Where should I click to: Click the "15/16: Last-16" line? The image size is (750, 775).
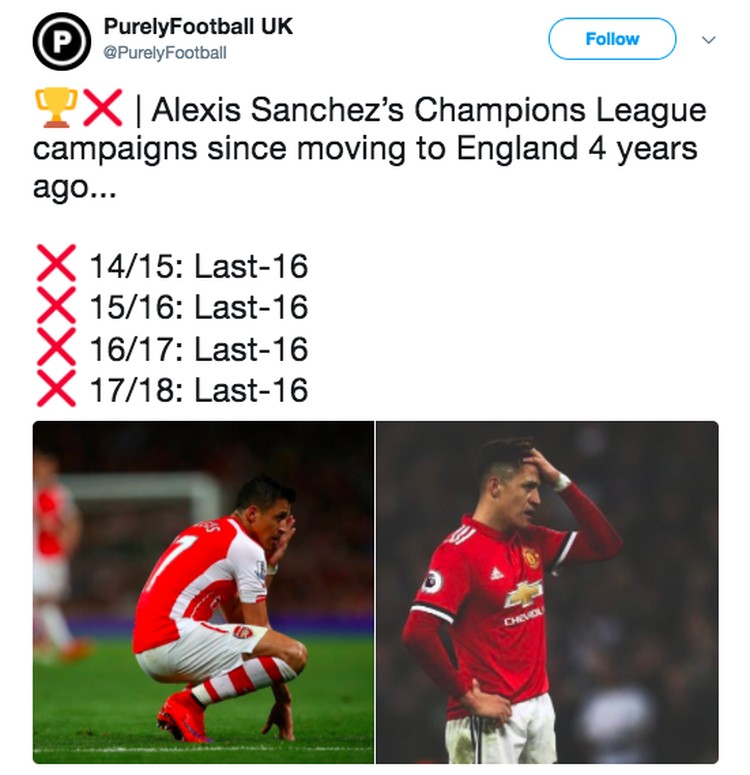coord(198,308)
